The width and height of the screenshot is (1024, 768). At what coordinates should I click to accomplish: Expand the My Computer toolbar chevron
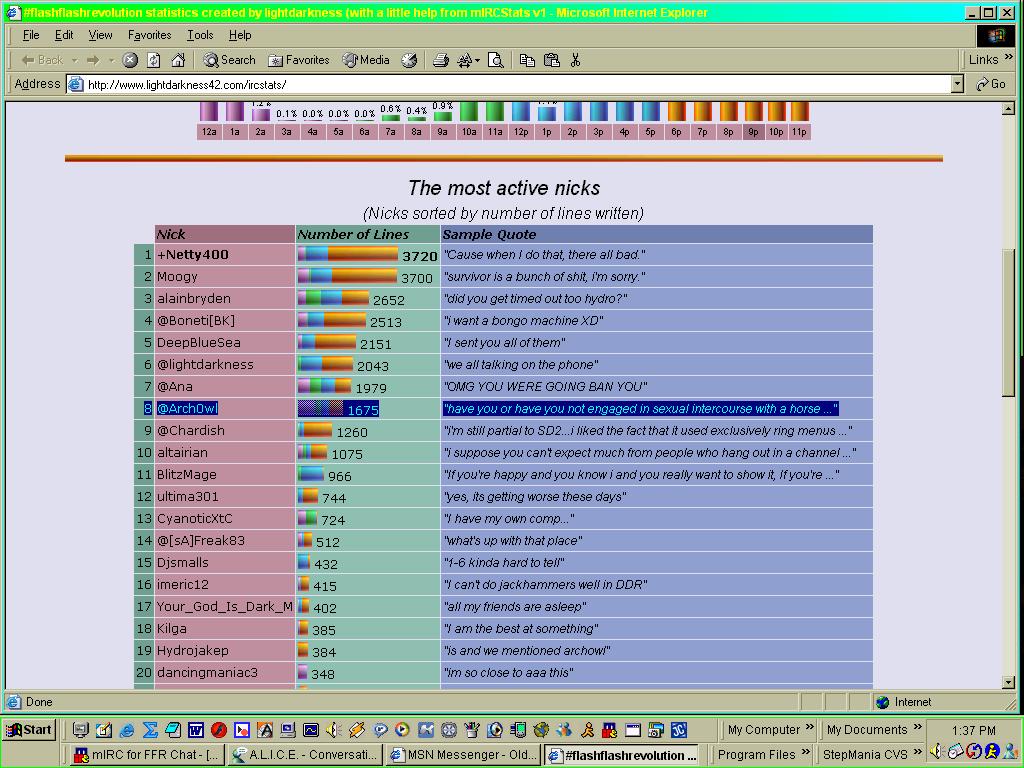pyautogui.click(x=809, y=728)
